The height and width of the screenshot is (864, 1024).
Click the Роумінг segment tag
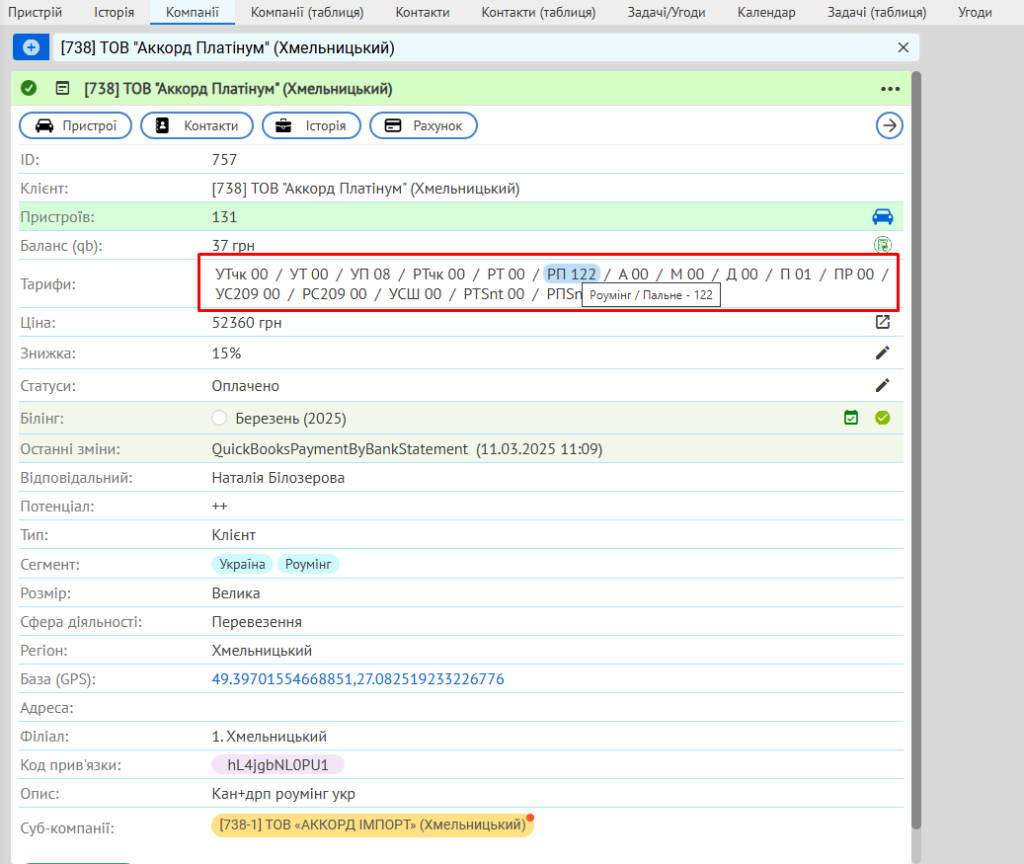[308, 564]
